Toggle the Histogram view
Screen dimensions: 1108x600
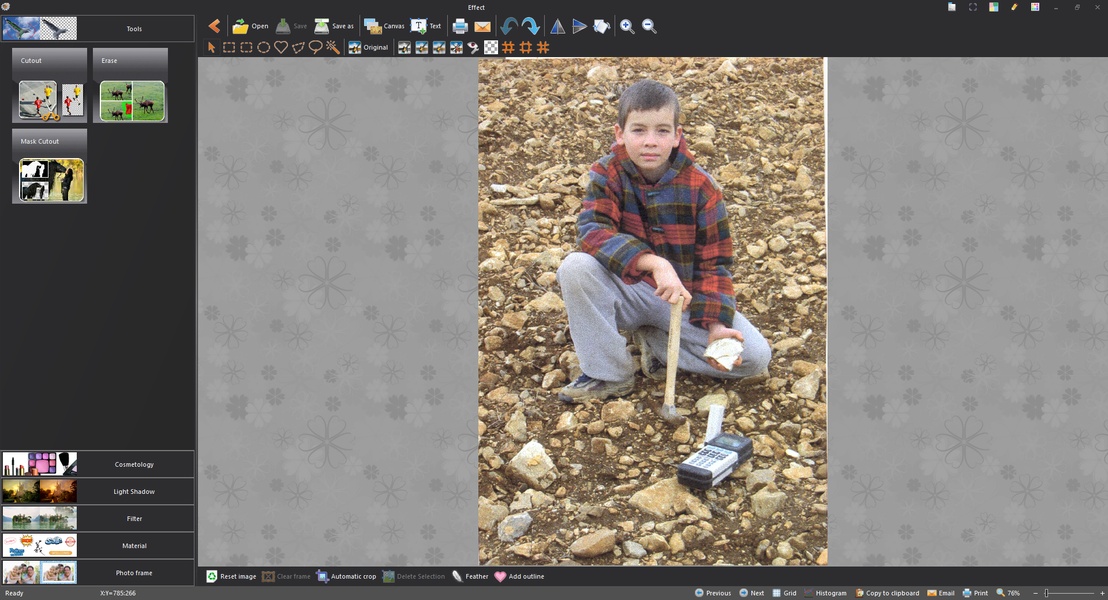pos(825,593)
